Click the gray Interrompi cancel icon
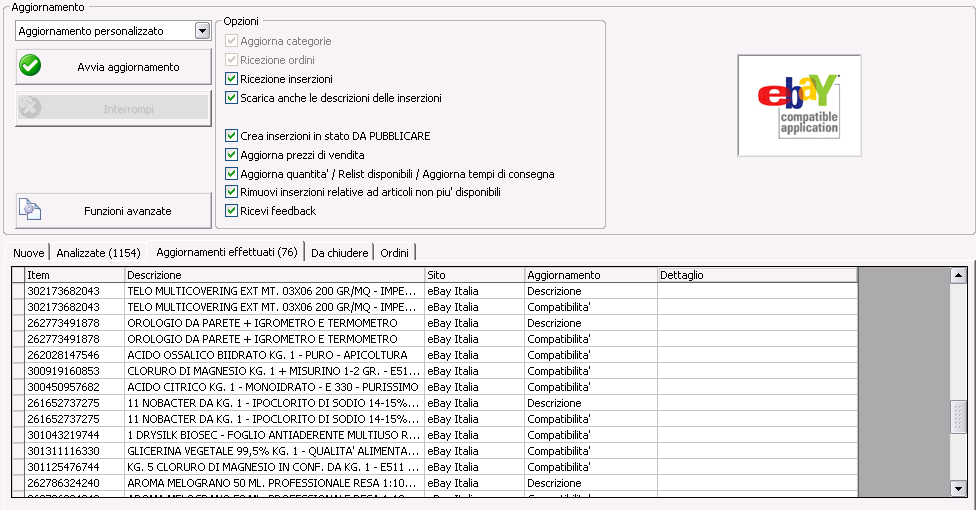The image size is (976, 510). tap(30, 108)
